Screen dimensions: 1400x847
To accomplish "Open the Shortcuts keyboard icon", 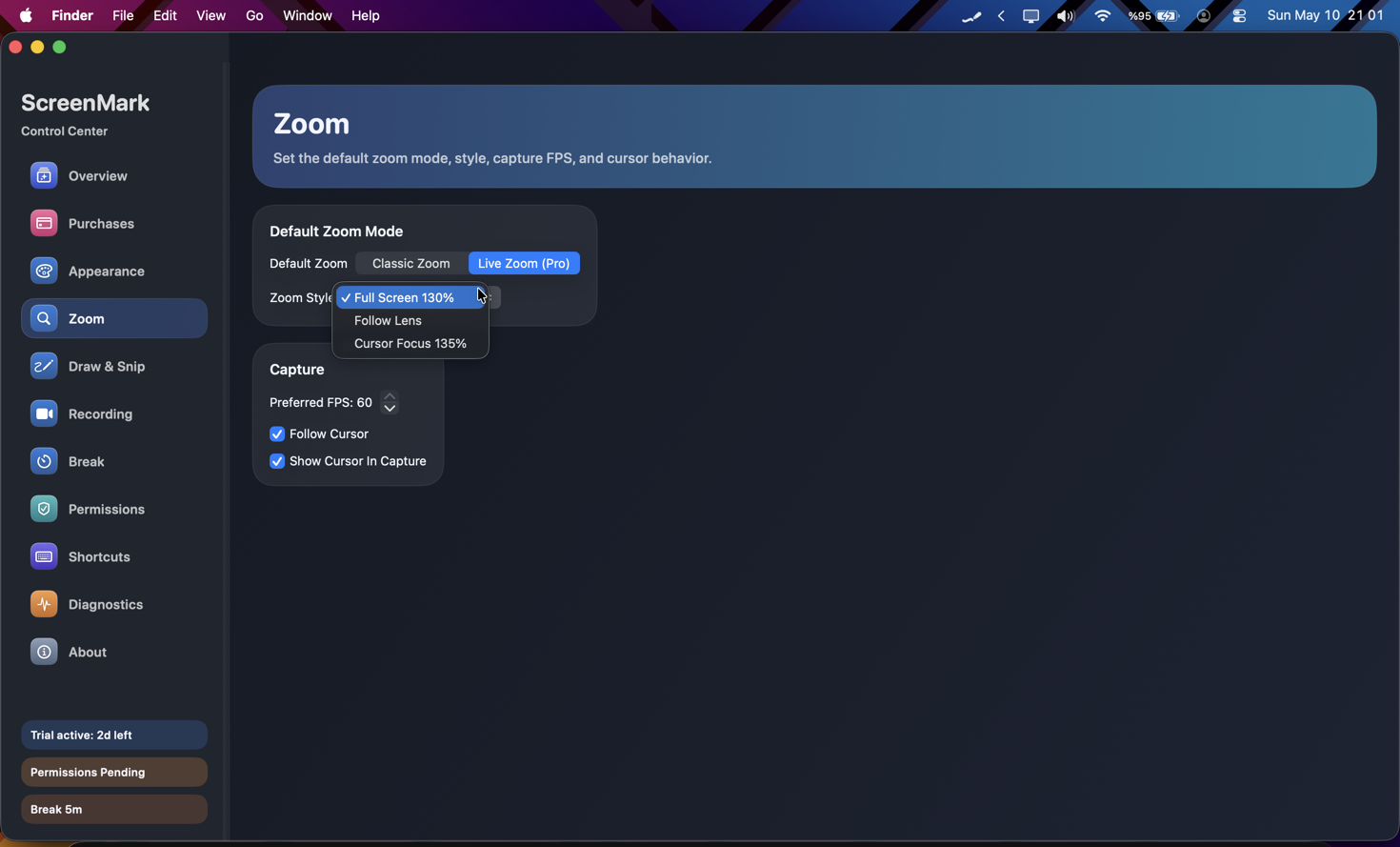I will coord(44,556).
